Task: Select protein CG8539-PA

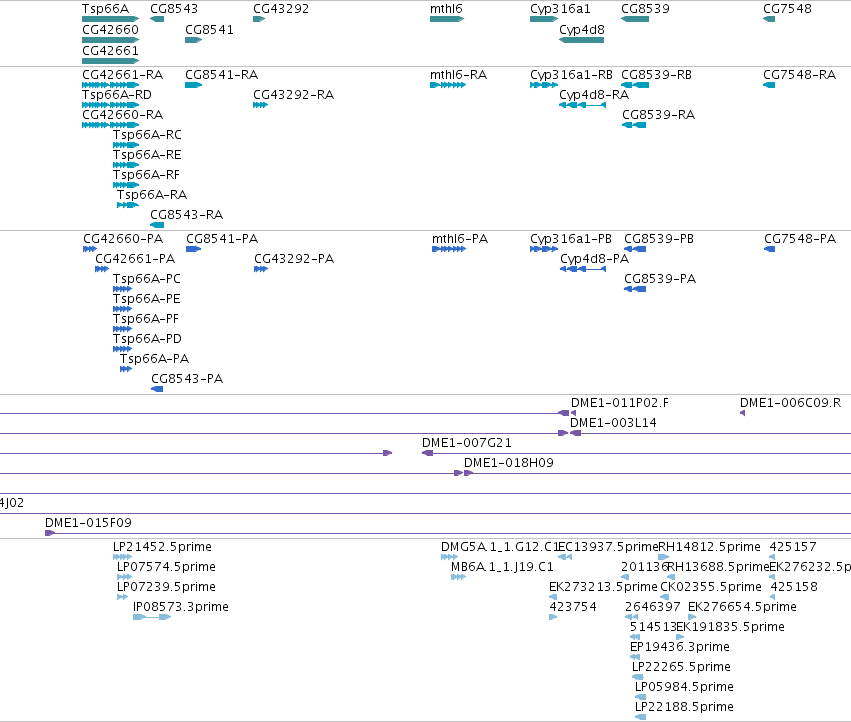Action: 635,289
